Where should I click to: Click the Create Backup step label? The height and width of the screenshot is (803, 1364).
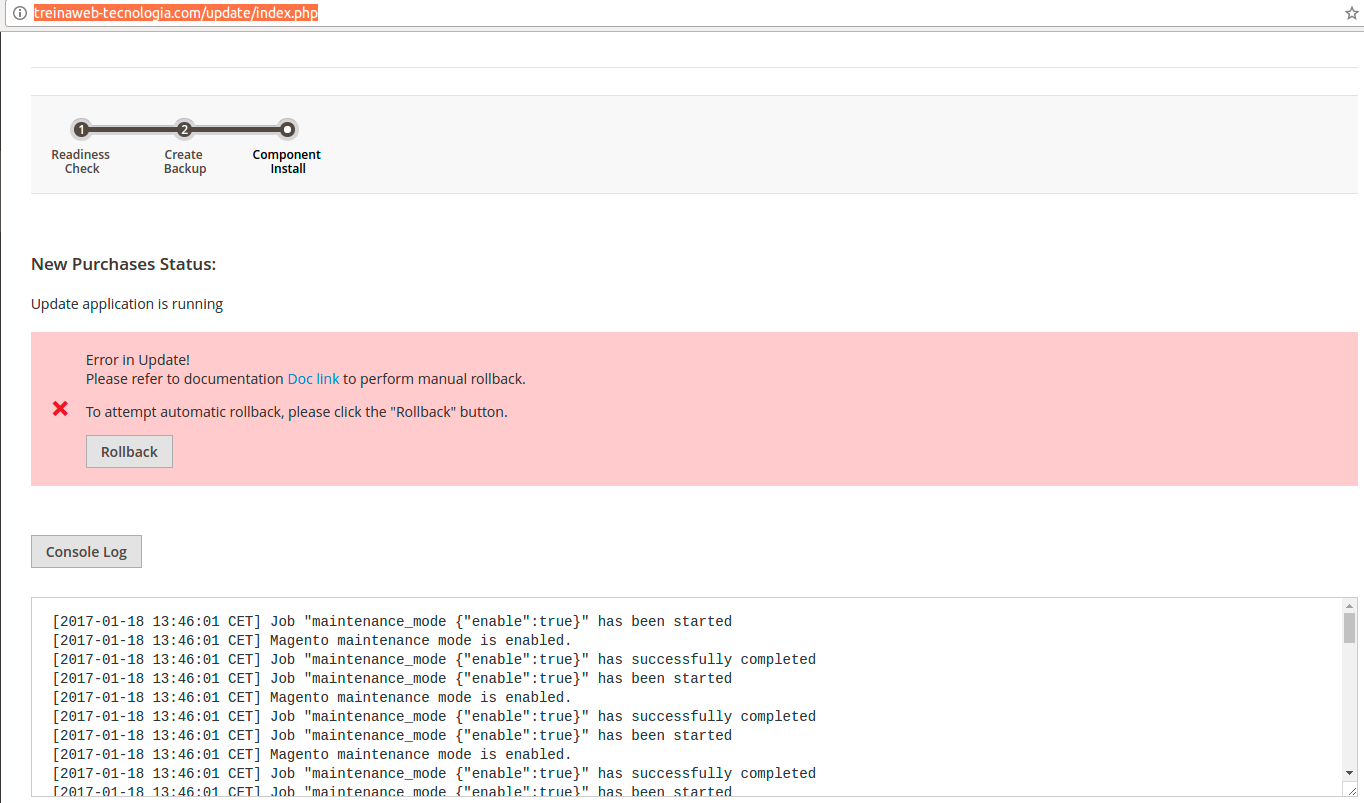[x=184, y=161]
